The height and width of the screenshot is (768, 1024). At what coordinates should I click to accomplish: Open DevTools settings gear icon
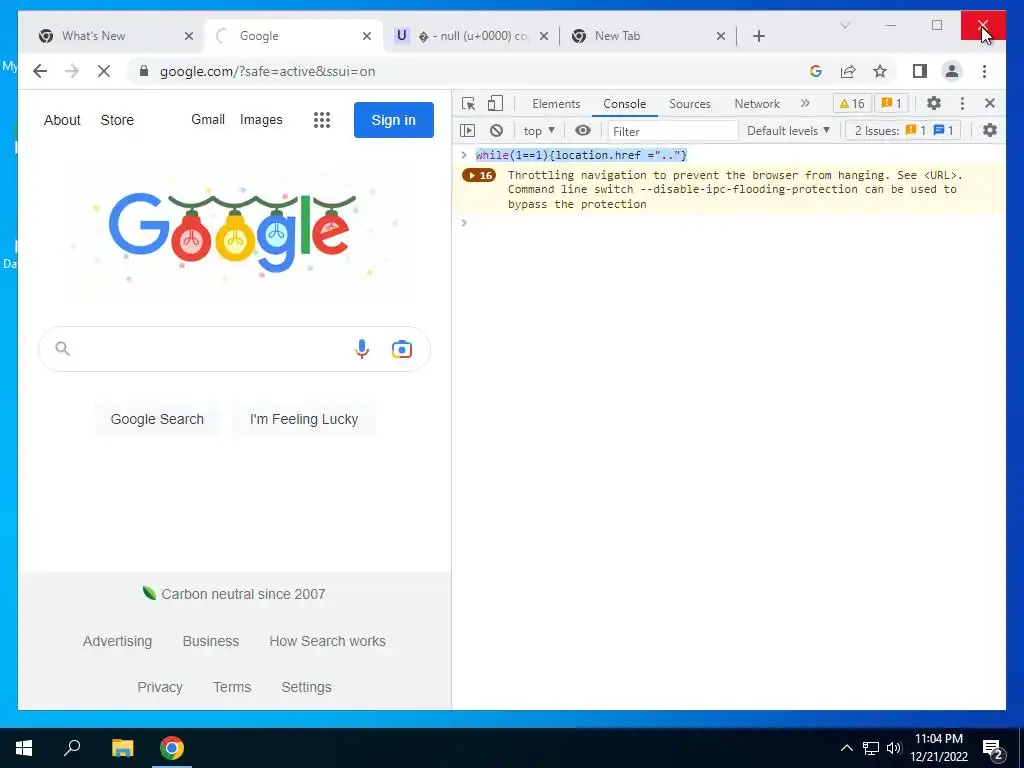pyautogui.click(x=934, y=103)
